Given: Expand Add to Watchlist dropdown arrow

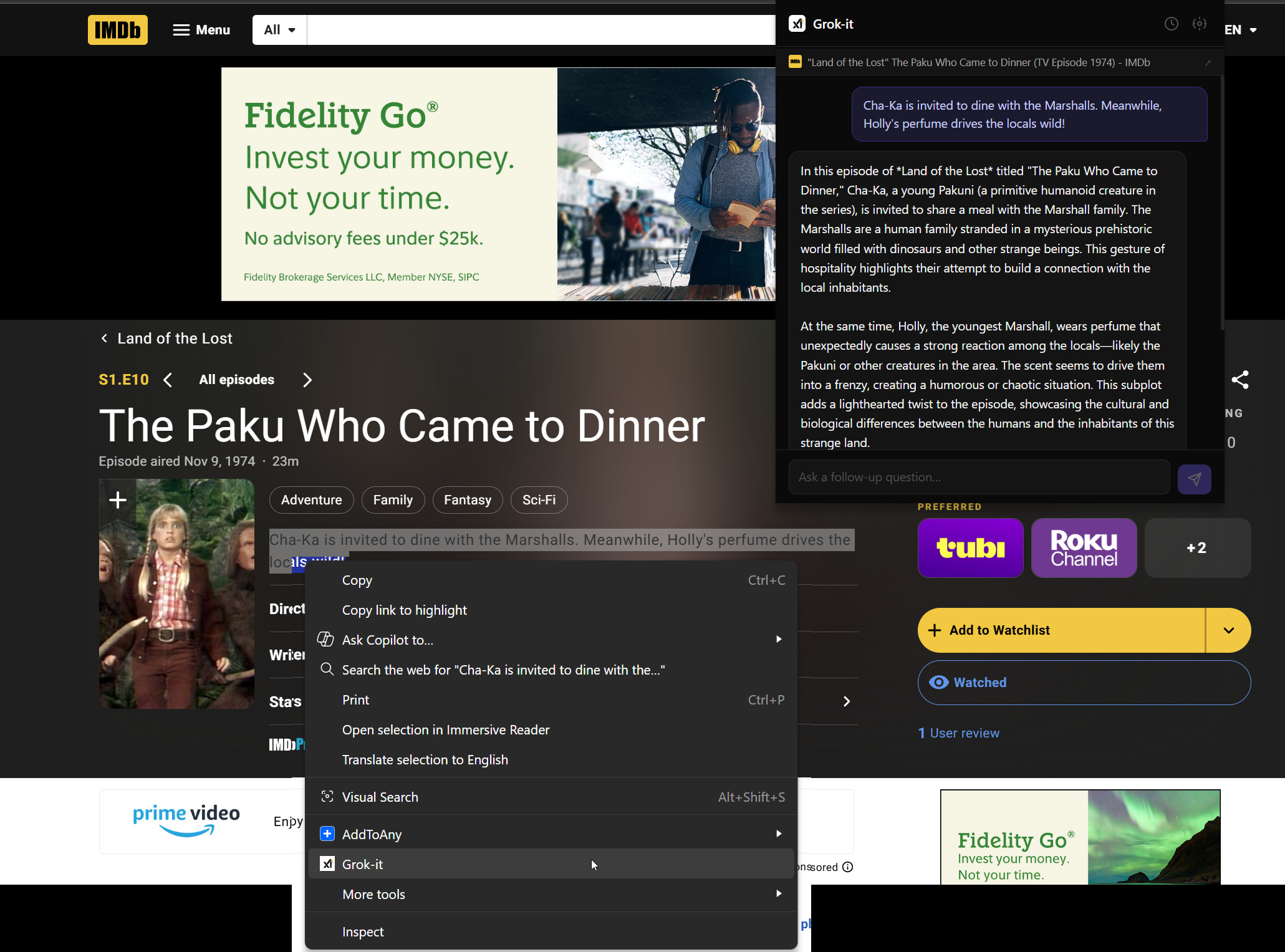Looking at the screenshot, I should 1228,630.
